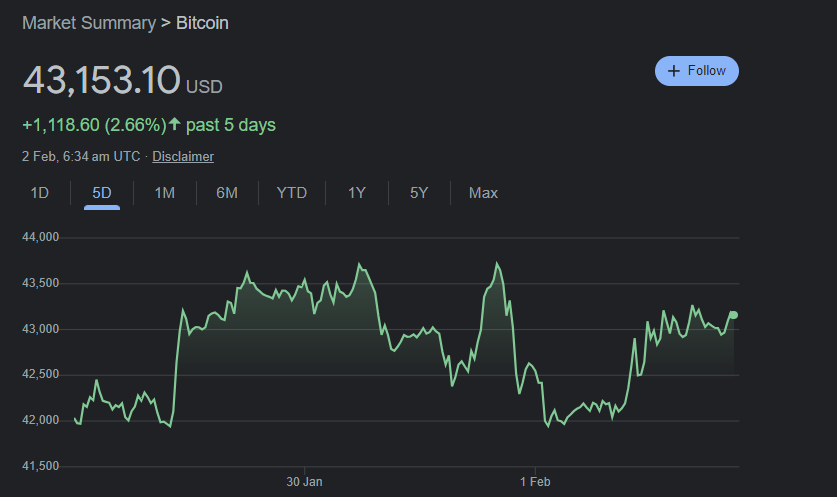This screenshot has width=837, height=497.
Task: Open the Market Summary breadcrumb
Action: 88,22
